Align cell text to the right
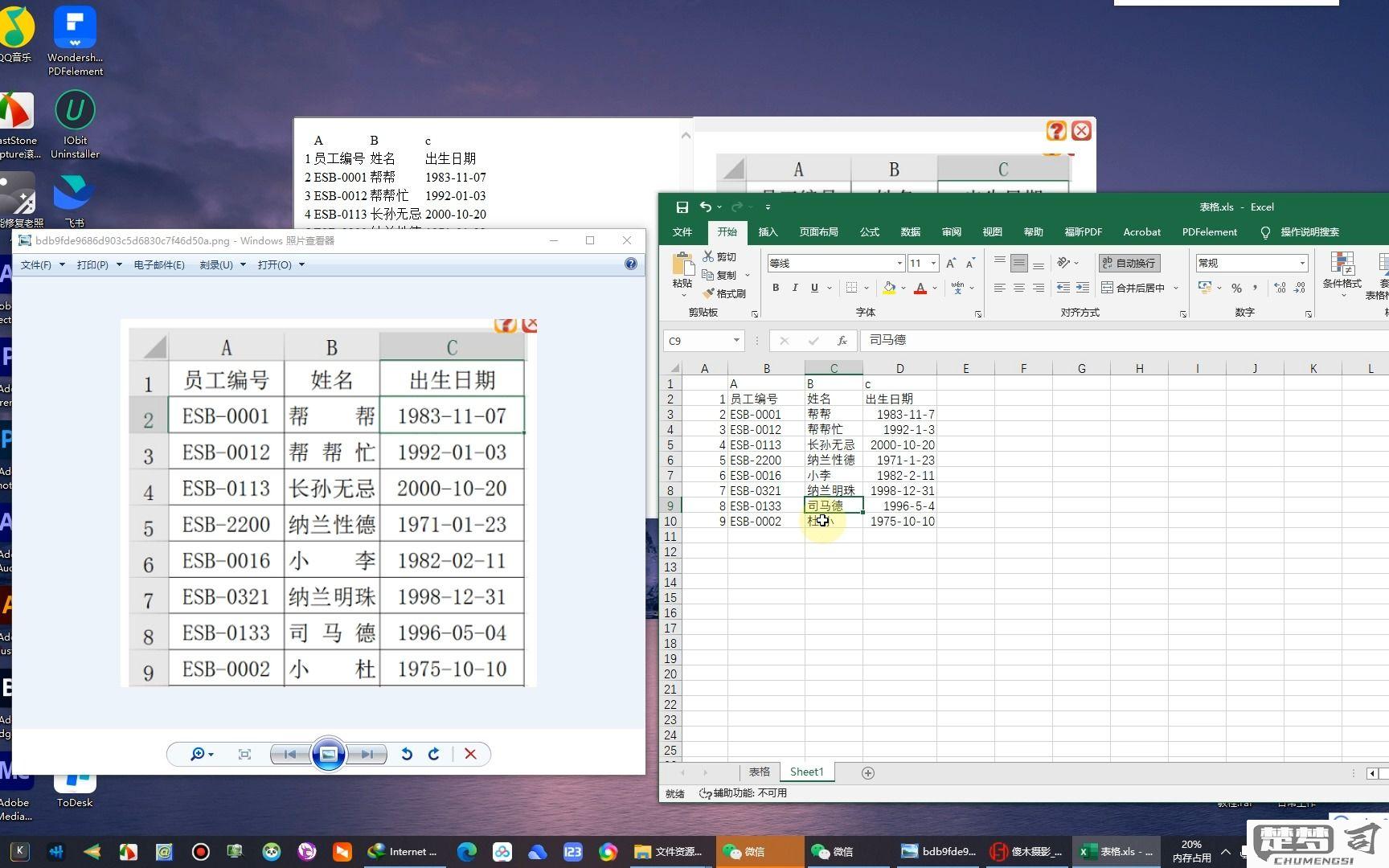 pyautogui.click(x=1038, y=288)
